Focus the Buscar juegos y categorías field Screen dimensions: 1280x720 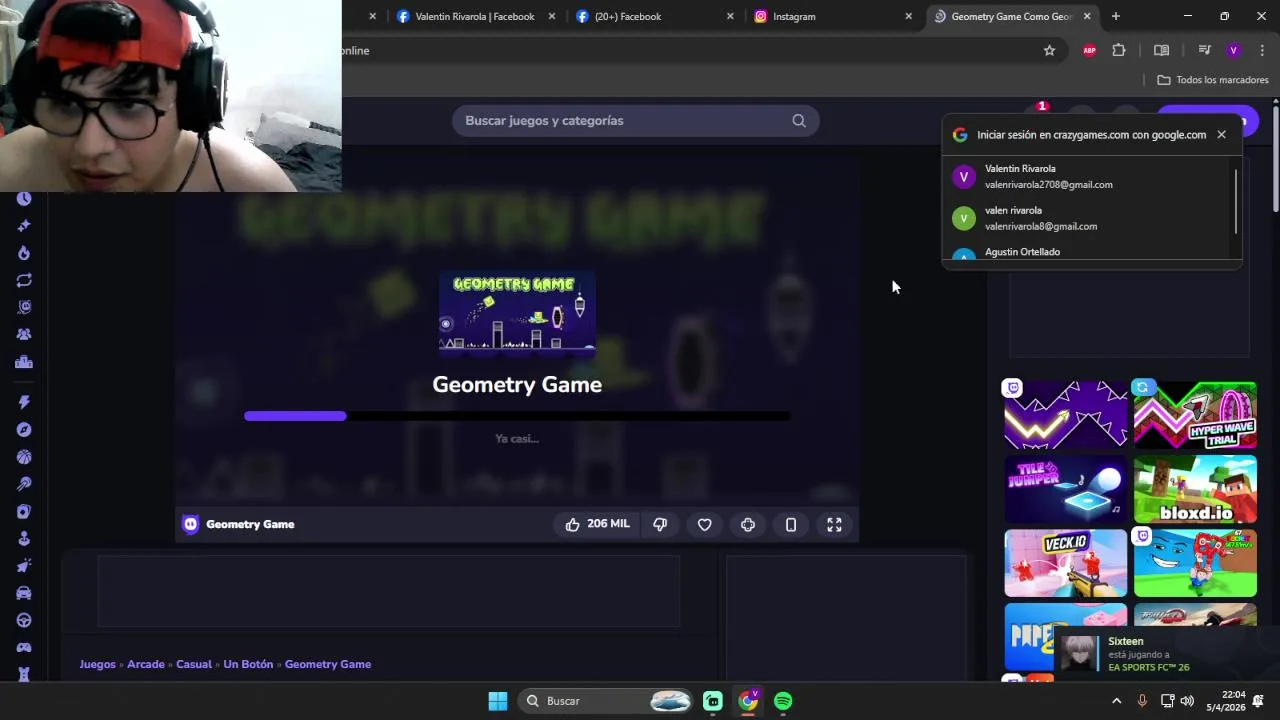click(636, 121)
